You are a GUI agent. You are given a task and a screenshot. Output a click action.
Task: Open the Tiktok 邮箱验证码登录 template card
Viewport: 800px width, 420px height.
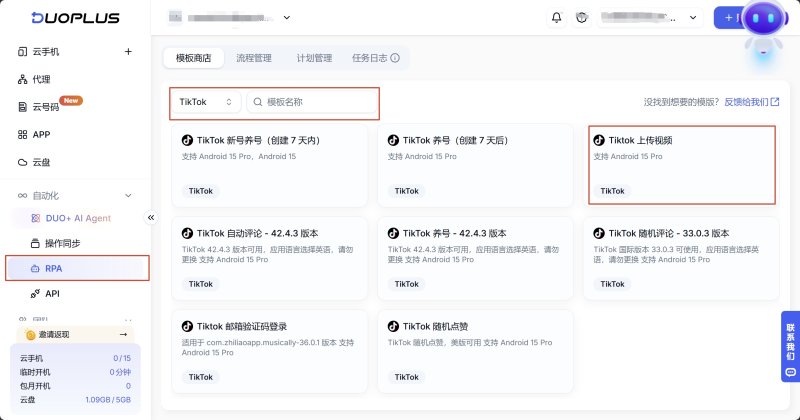[269, 352]
